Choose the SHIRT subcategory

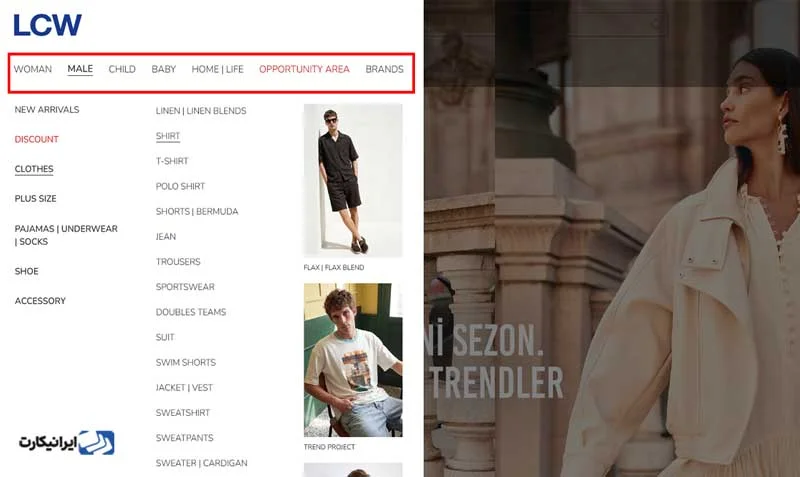(168, 136)
